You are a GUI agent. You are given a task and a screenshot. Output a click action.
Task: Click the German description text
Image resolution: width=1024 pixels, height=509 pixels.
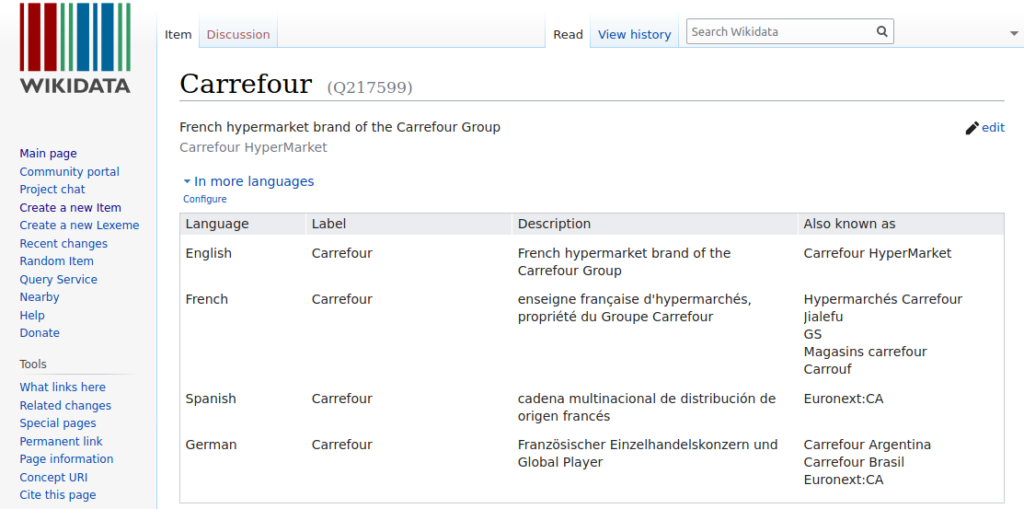point(648,453)
